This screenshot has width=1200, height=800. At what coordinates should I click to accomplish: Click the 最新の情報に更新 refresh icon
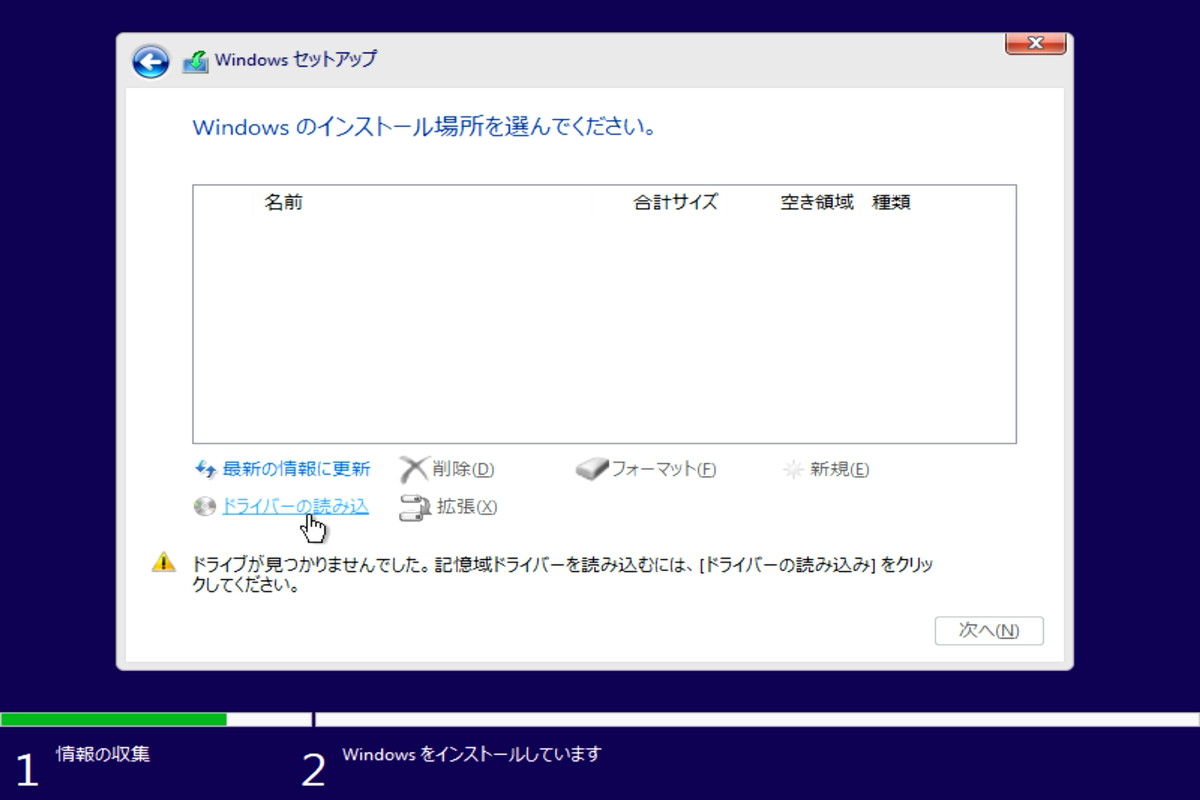tap(205, 469)
